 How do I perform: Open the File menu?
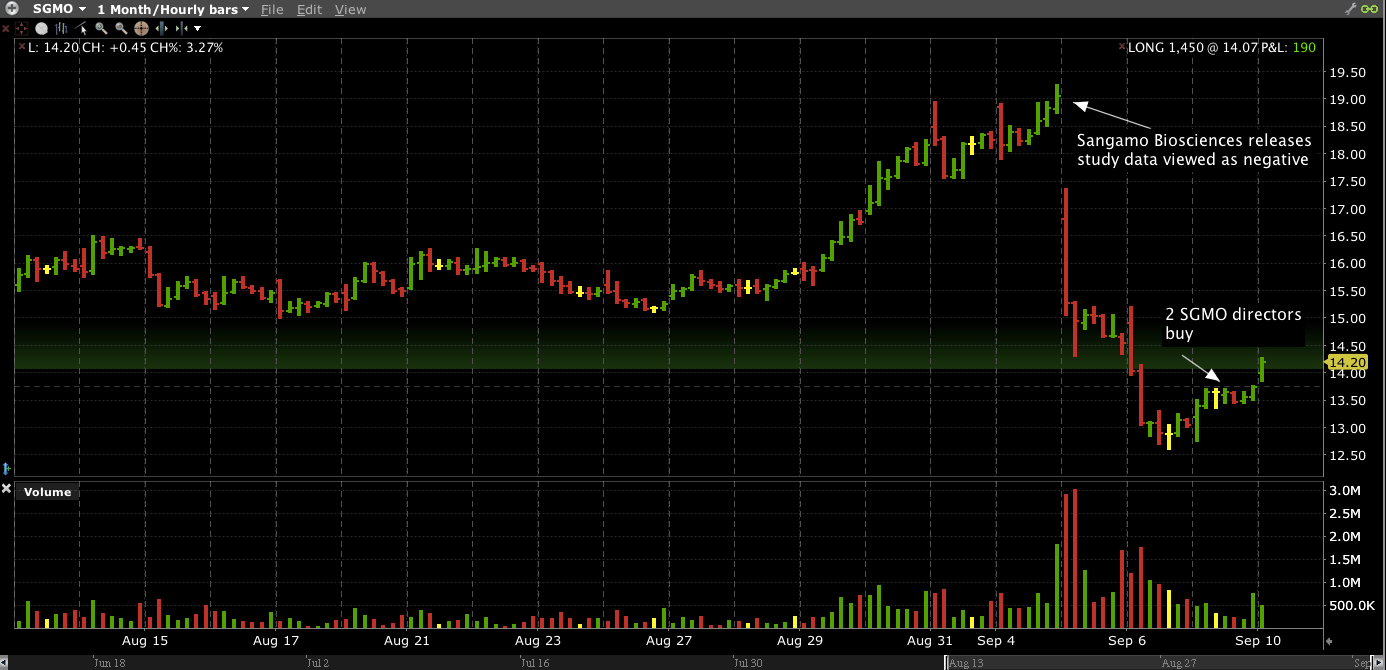click(x=271, y=9)
